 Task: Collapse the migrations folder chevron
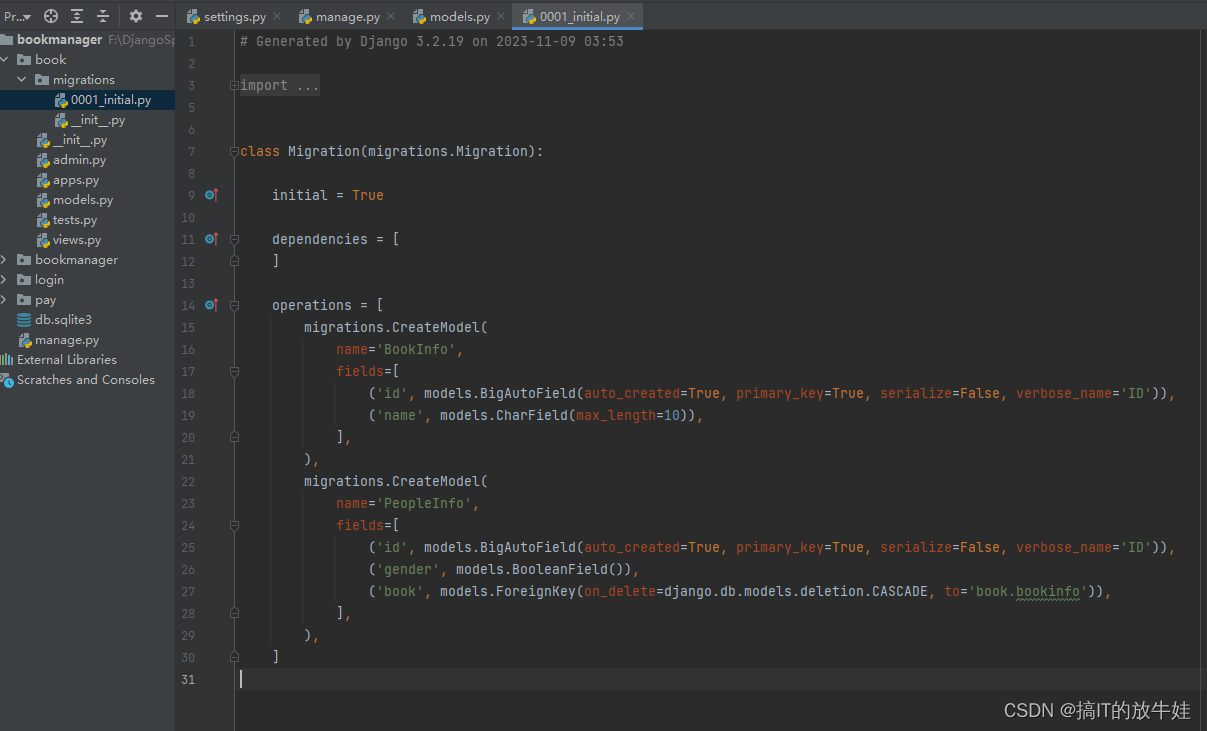click(x=22, y=80)
